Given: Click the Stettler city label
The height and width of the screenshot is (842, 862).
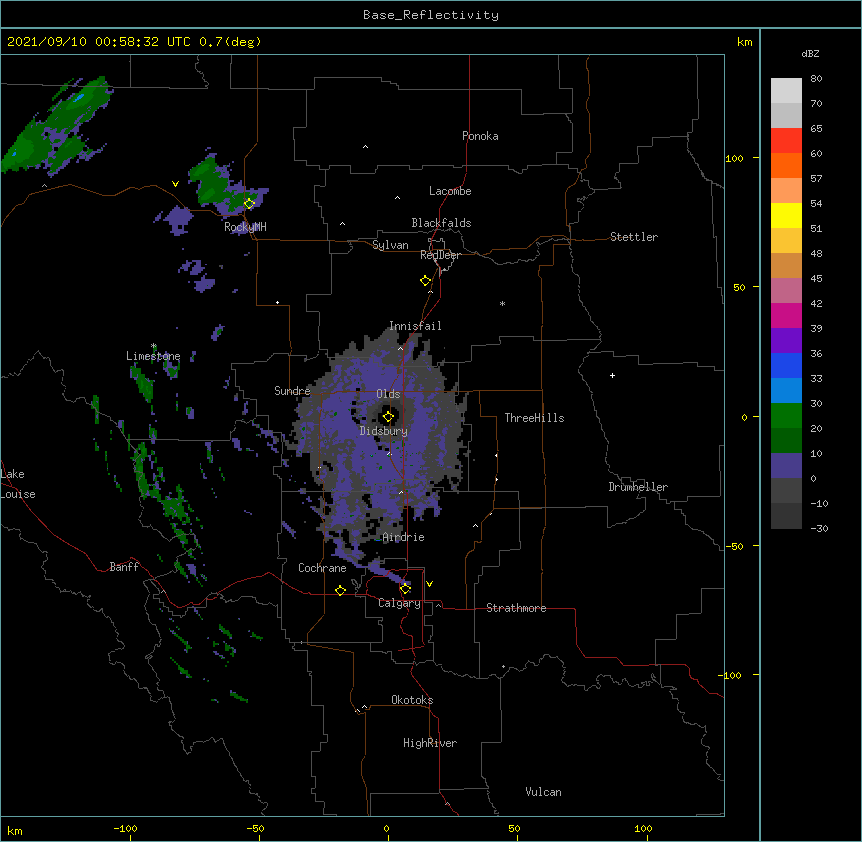Looking at the screenshot, I should (634, 237).
